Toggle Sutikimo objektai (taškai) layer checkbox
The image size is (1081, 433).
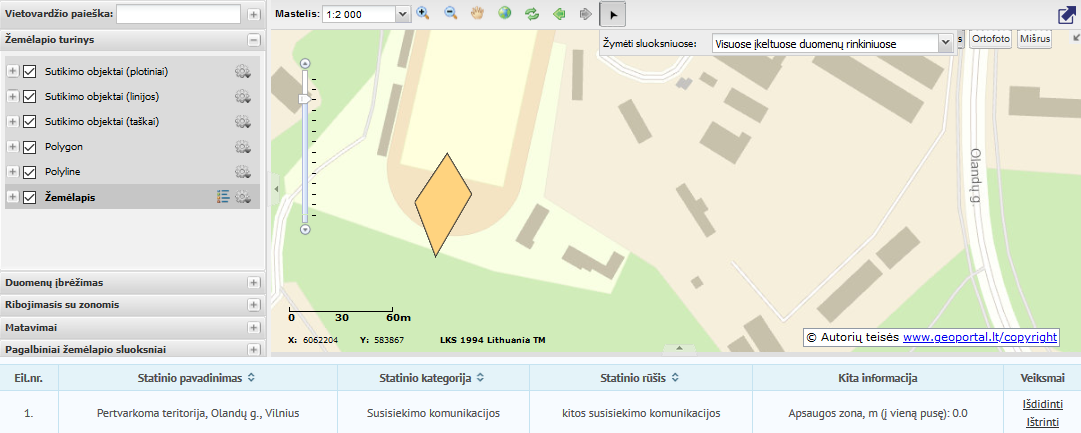coord(30,122)
